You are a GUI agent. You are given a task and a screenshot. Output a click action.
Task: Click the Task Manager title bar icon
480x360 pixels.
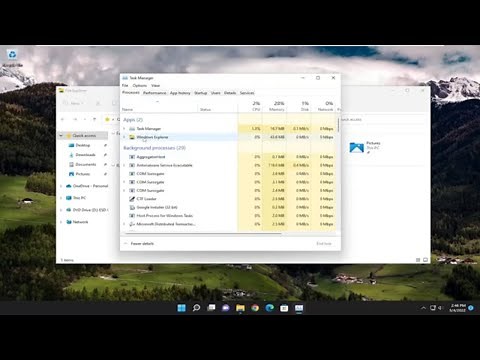coord(125,78)
